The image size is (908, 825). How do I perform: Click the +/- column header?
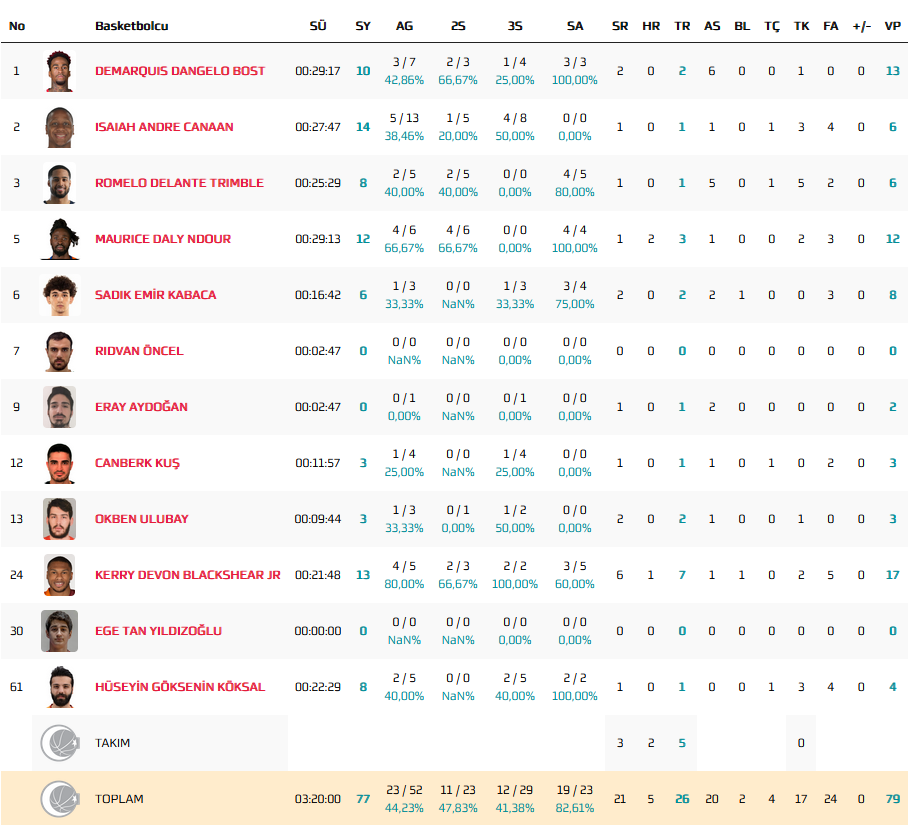point(861,26)
